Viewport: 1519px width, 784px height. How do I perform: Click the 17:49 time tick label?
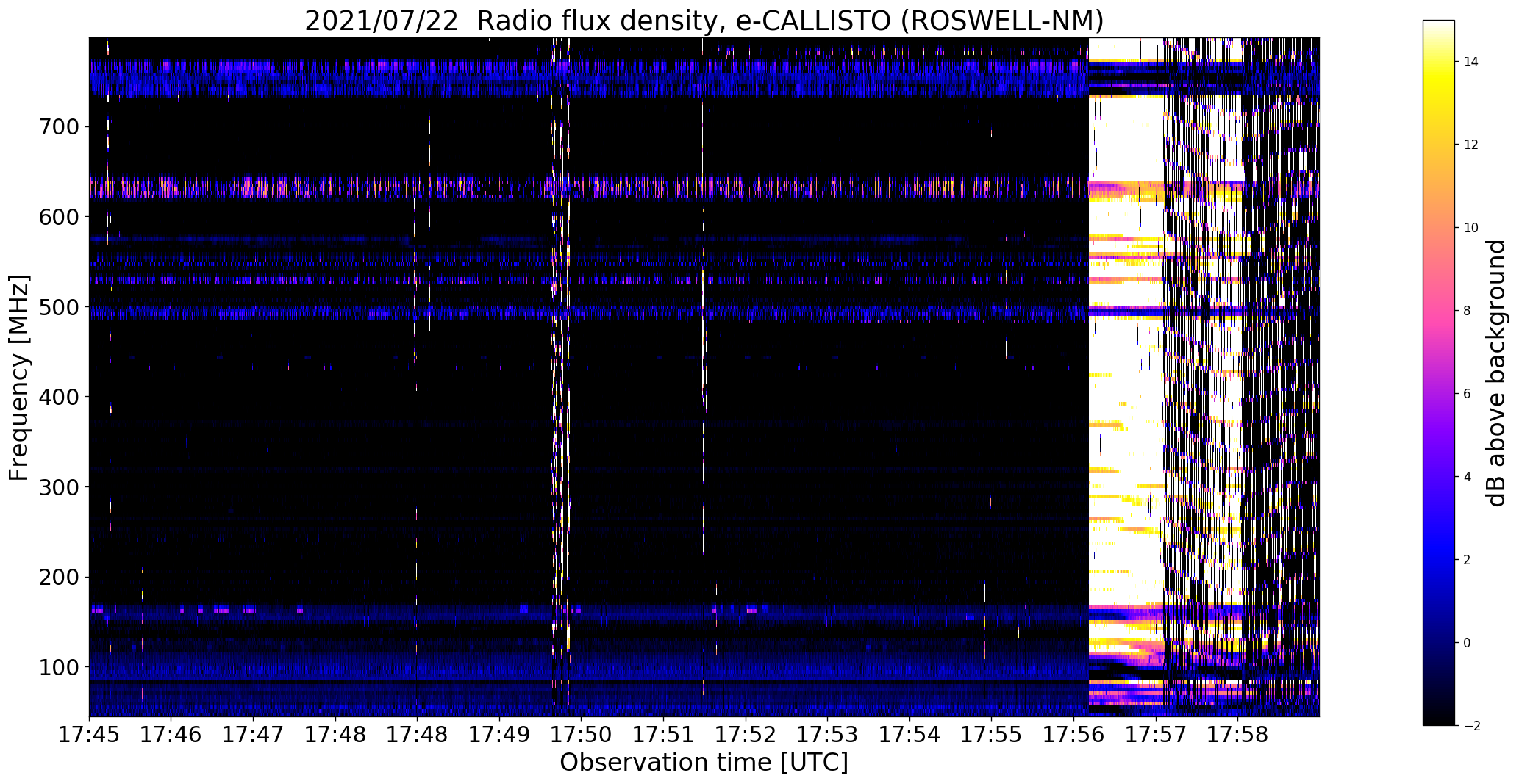pyautogui.click(x=499, y=734)
